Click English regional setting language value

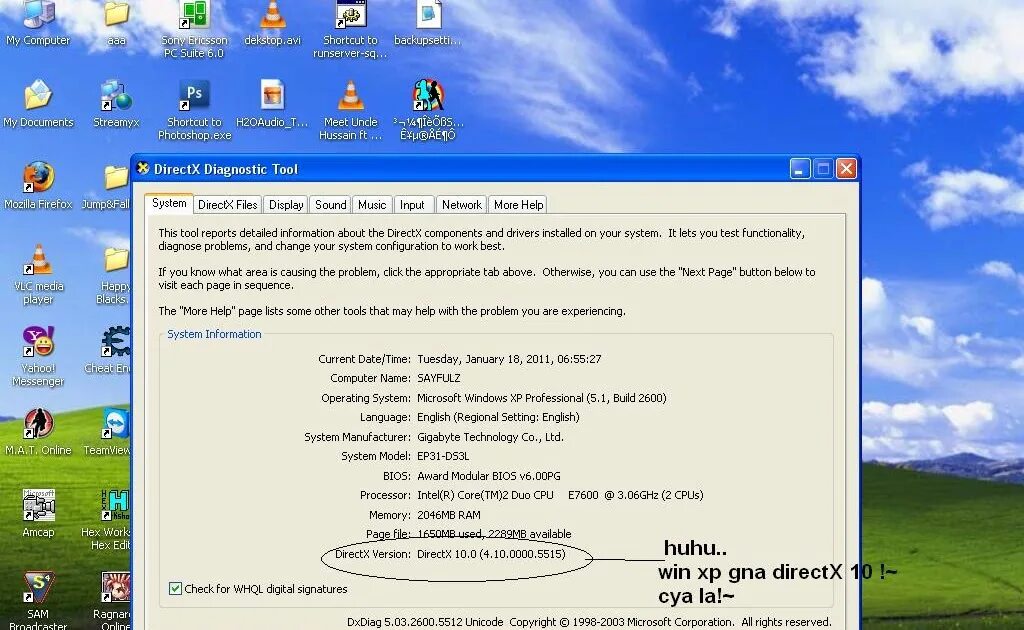(498, 417)
